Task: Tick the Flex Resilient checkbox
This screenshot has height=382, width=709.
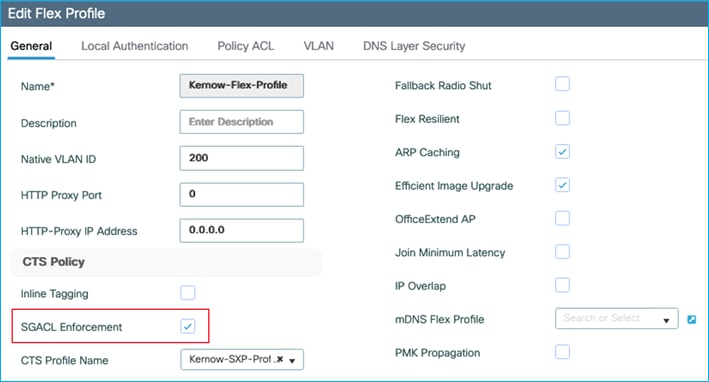Action: tap(562, 118)
